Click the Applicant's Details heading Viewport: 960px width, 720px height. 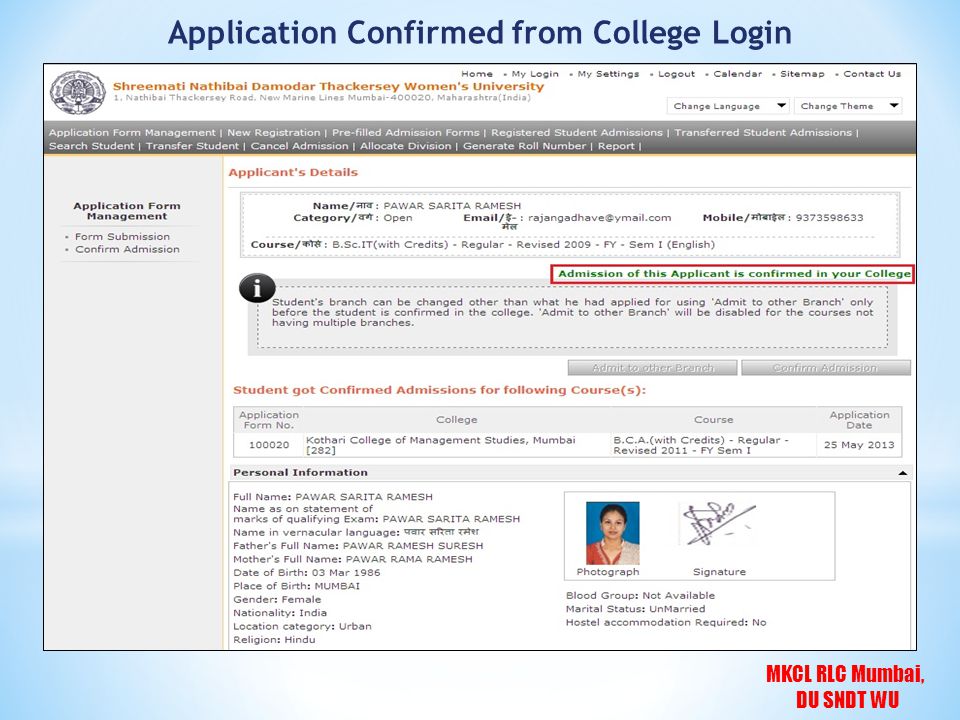click(x=293, y=173)
